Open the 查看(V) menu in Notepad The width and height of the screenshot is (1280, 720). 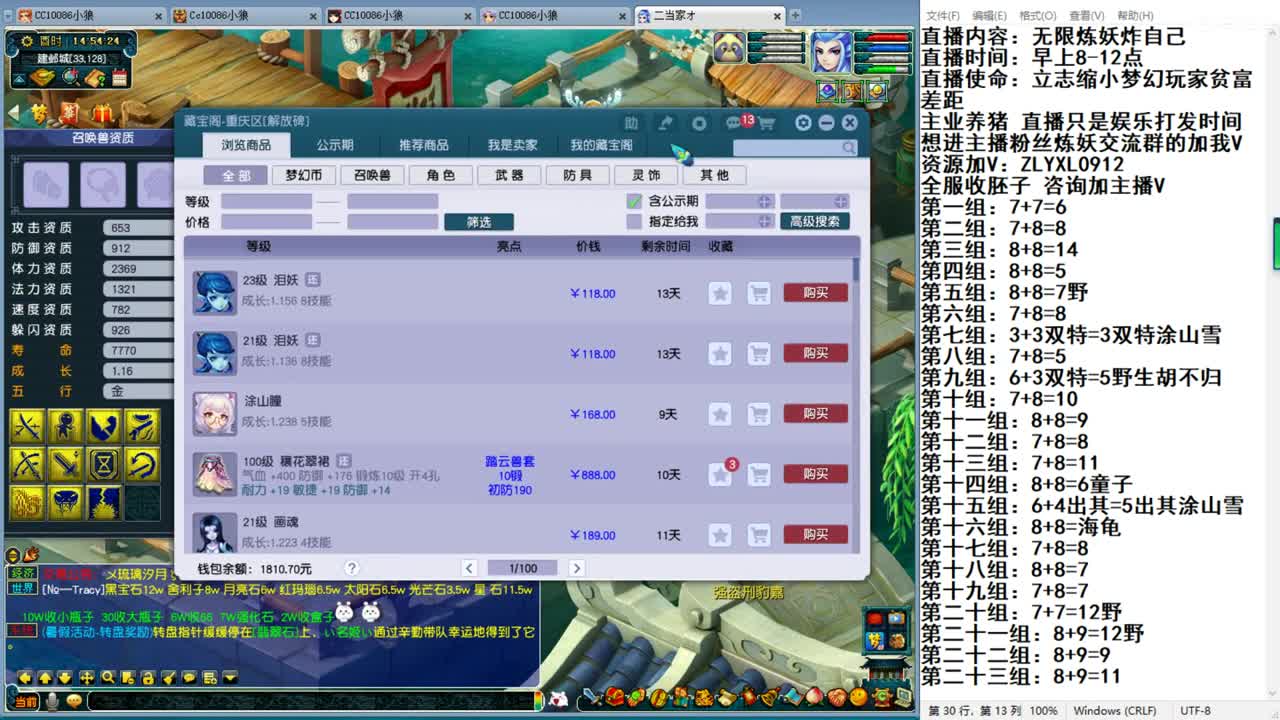pyautogui.click(x=1086, y=15)
